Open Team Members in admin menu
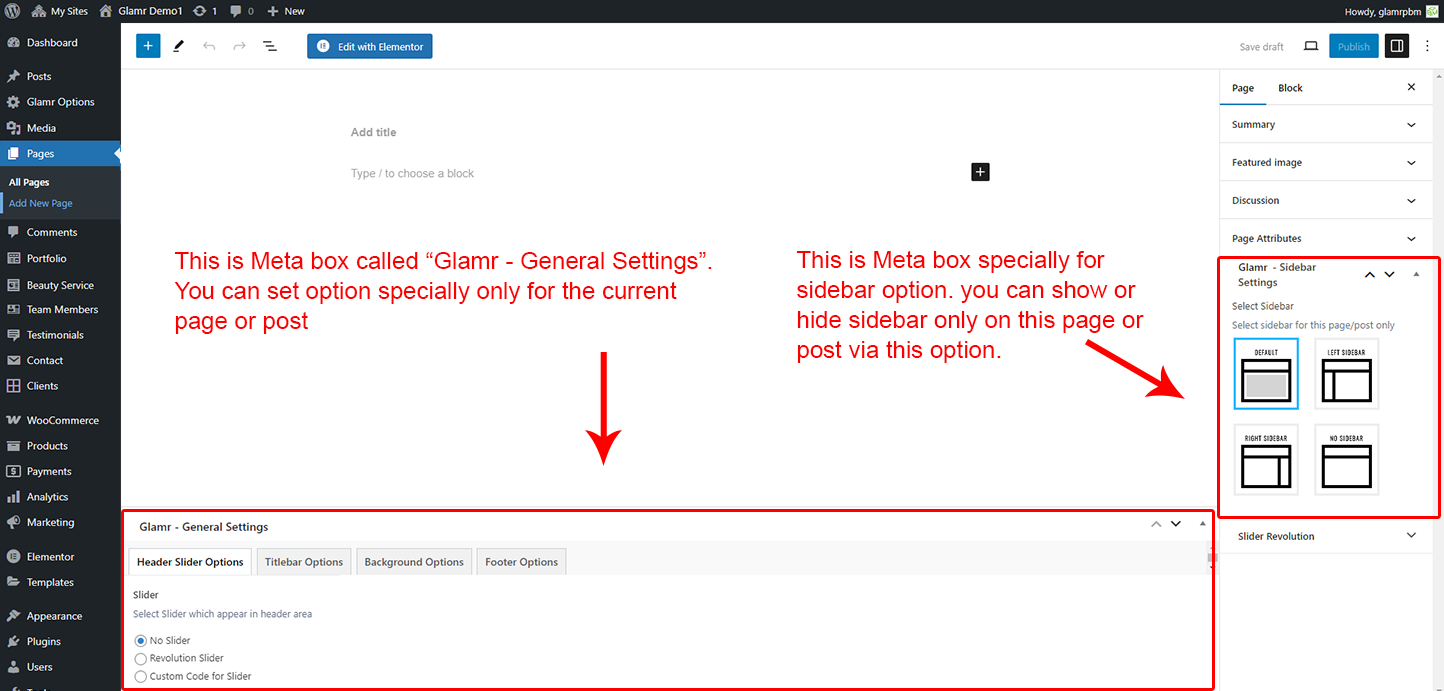1444x691 pixels. pyautogui.click(x=60, y=310)
